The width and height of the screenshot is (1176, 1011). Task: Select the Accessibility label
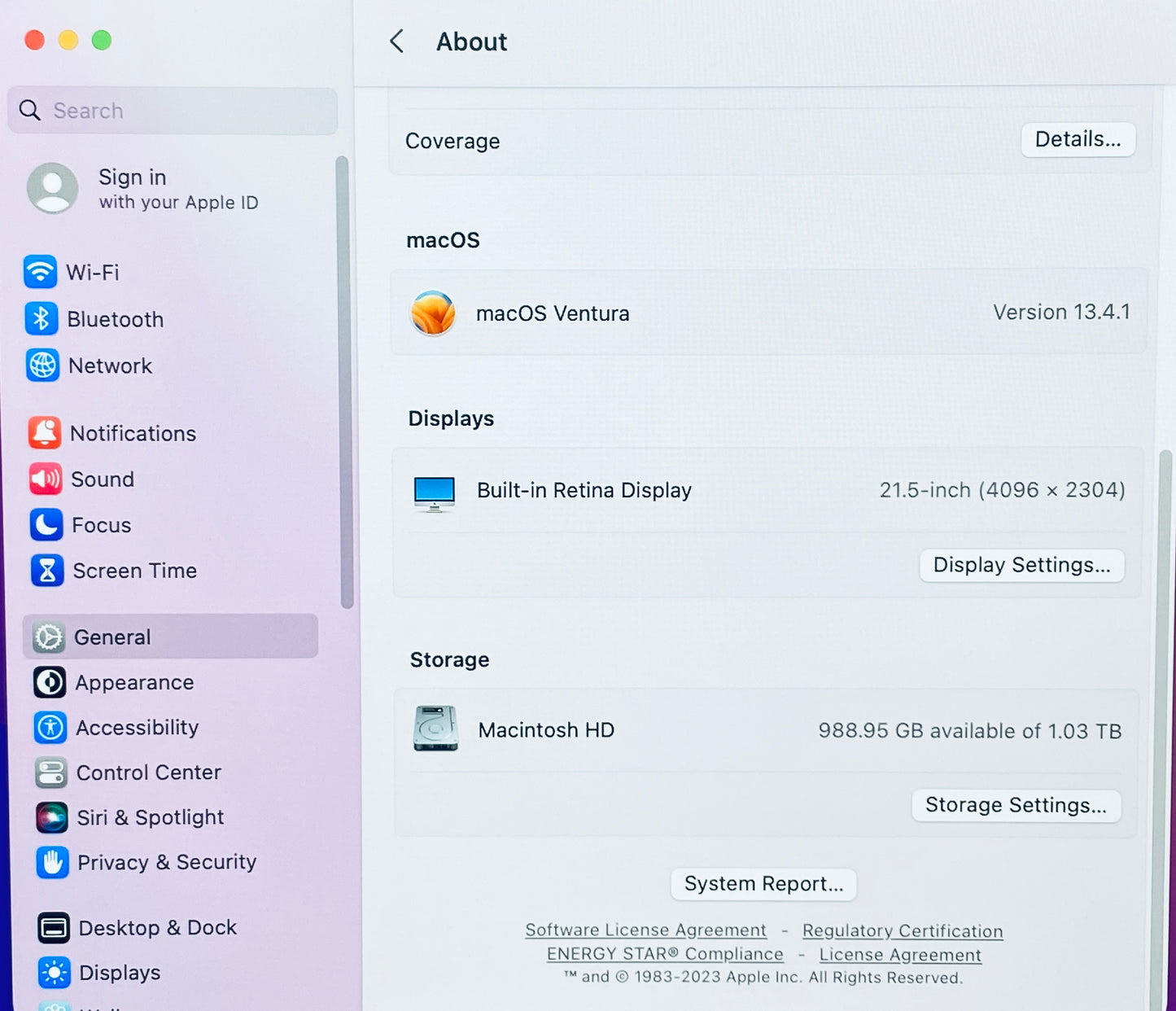coord(138,727)
